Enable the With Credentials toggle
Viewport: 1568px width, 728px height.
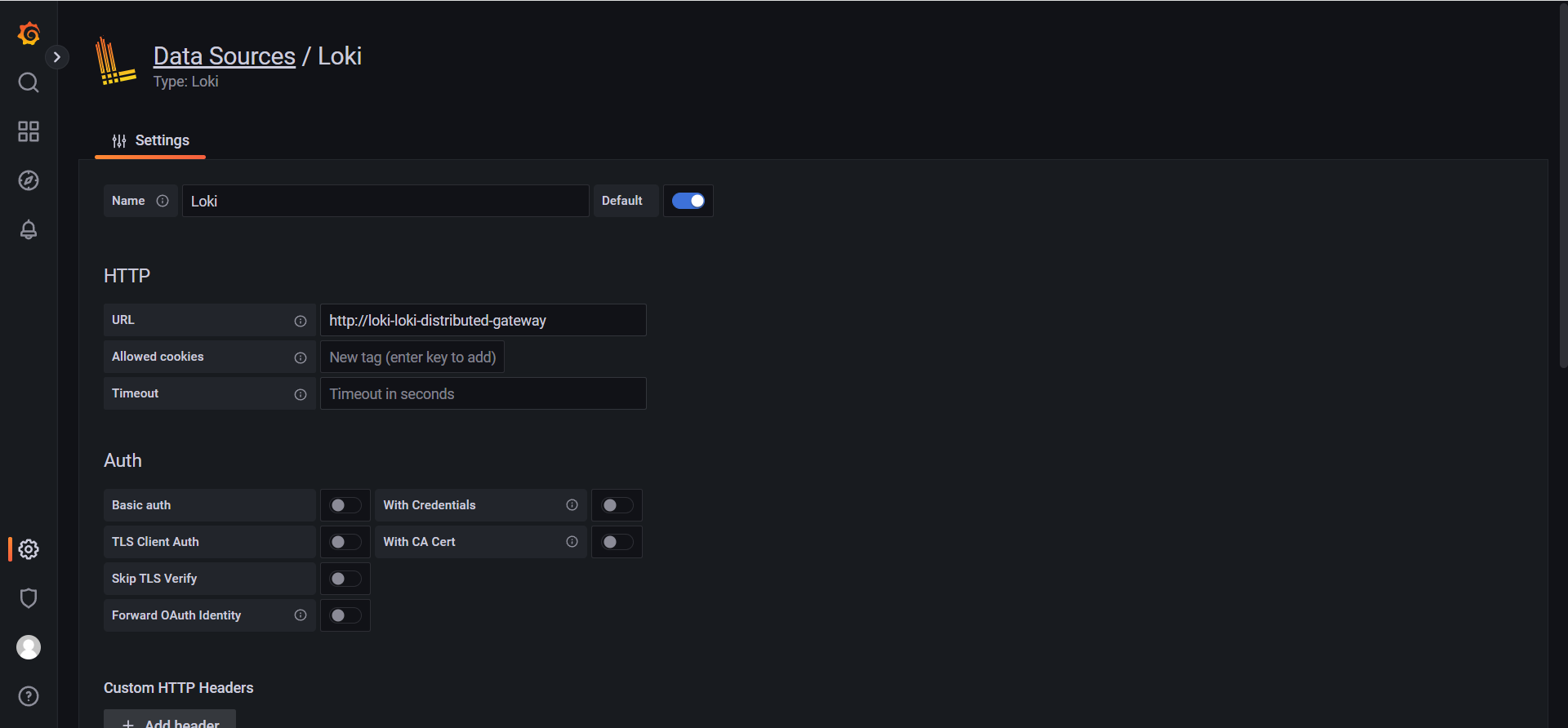click(x=617, y=505)
